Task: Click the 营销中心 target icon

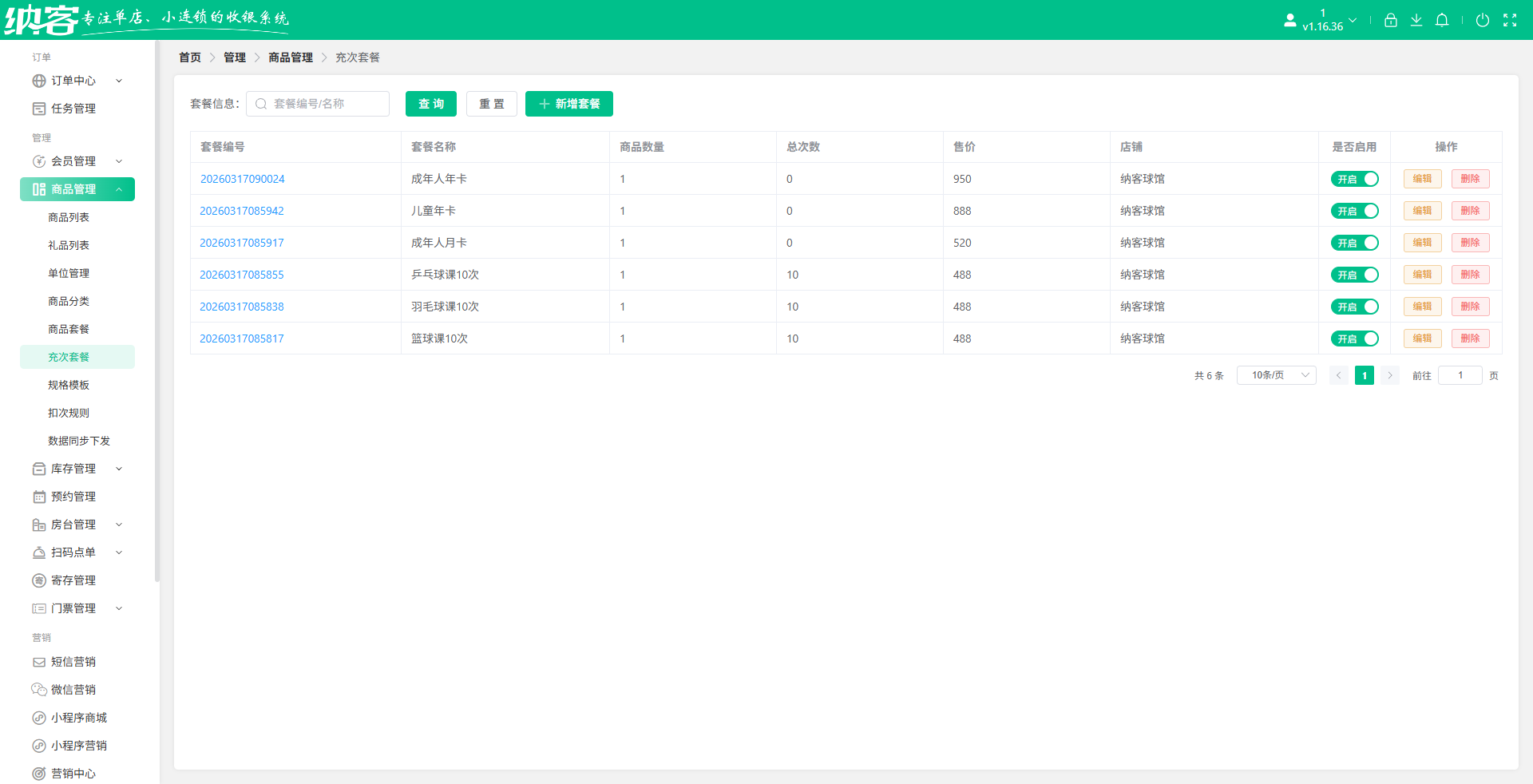Action: [39, 774]
